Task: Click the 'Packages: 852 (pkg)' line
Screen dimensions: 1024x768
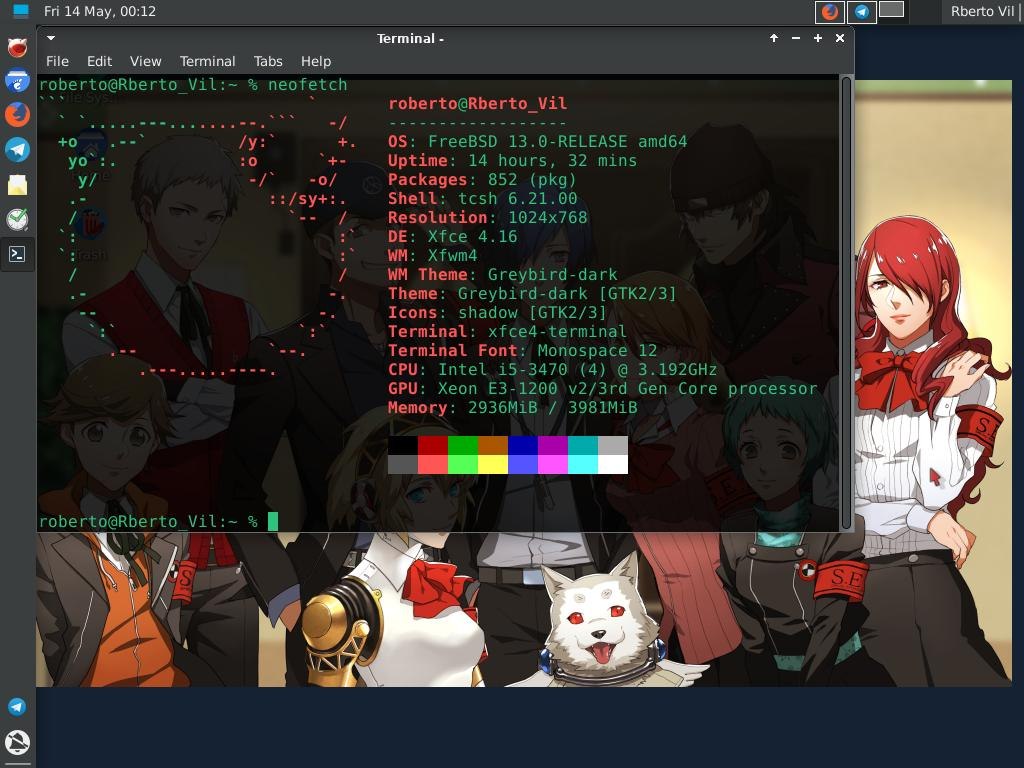Action: tap(482, 180)
